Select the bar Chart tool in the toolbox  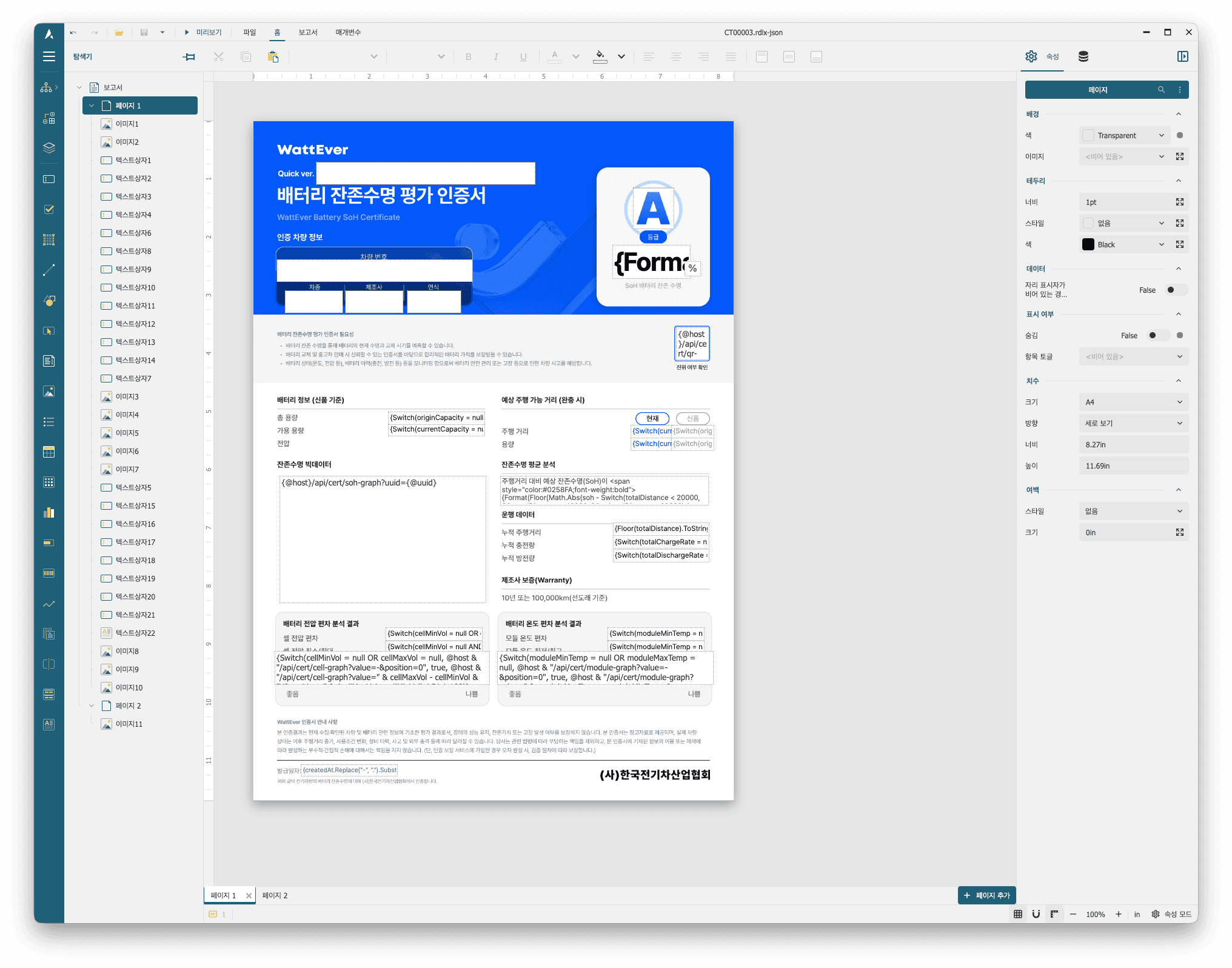point(49,512)
